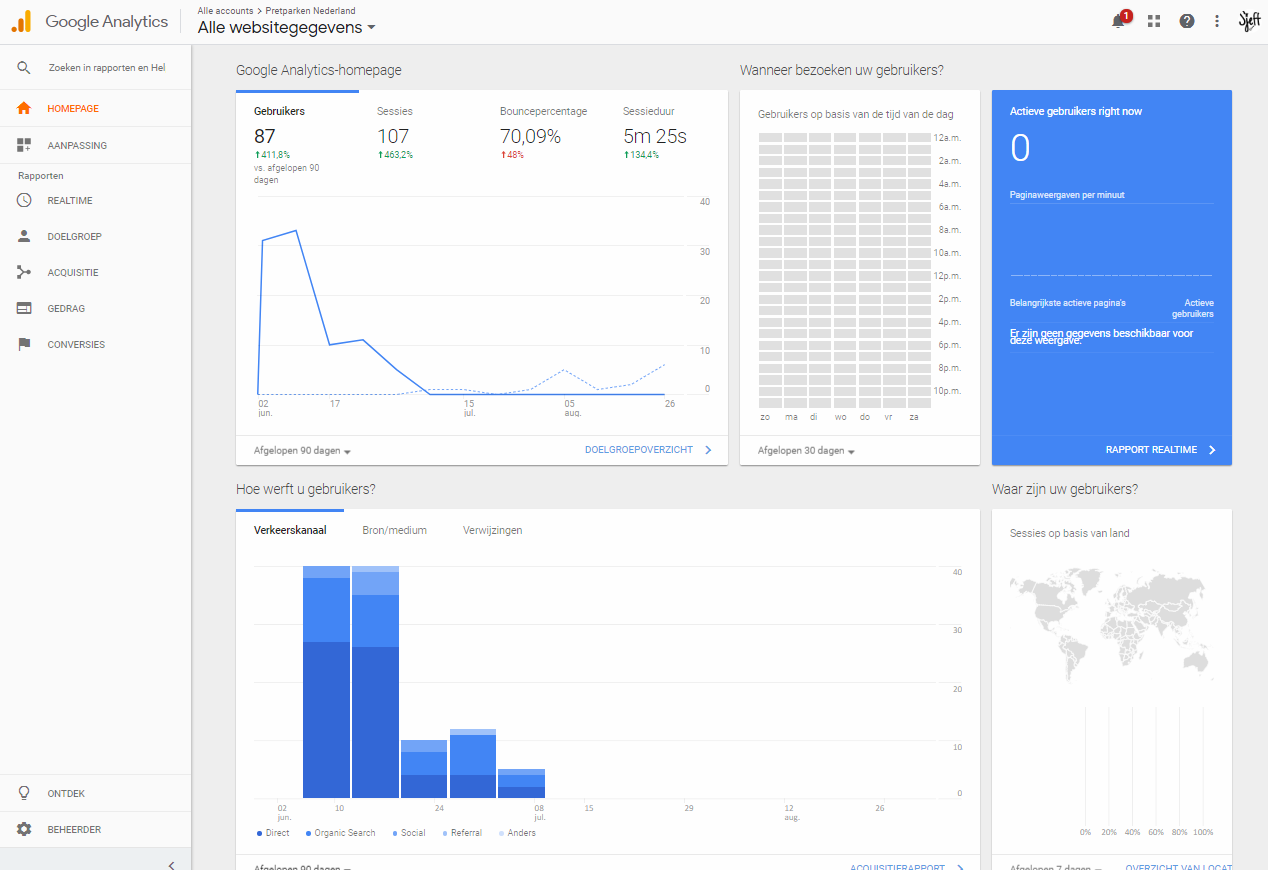This screenshot has height=870, width=1268.
Task: Click the Aanpassing dashboard icon
Action: [24, 146]
